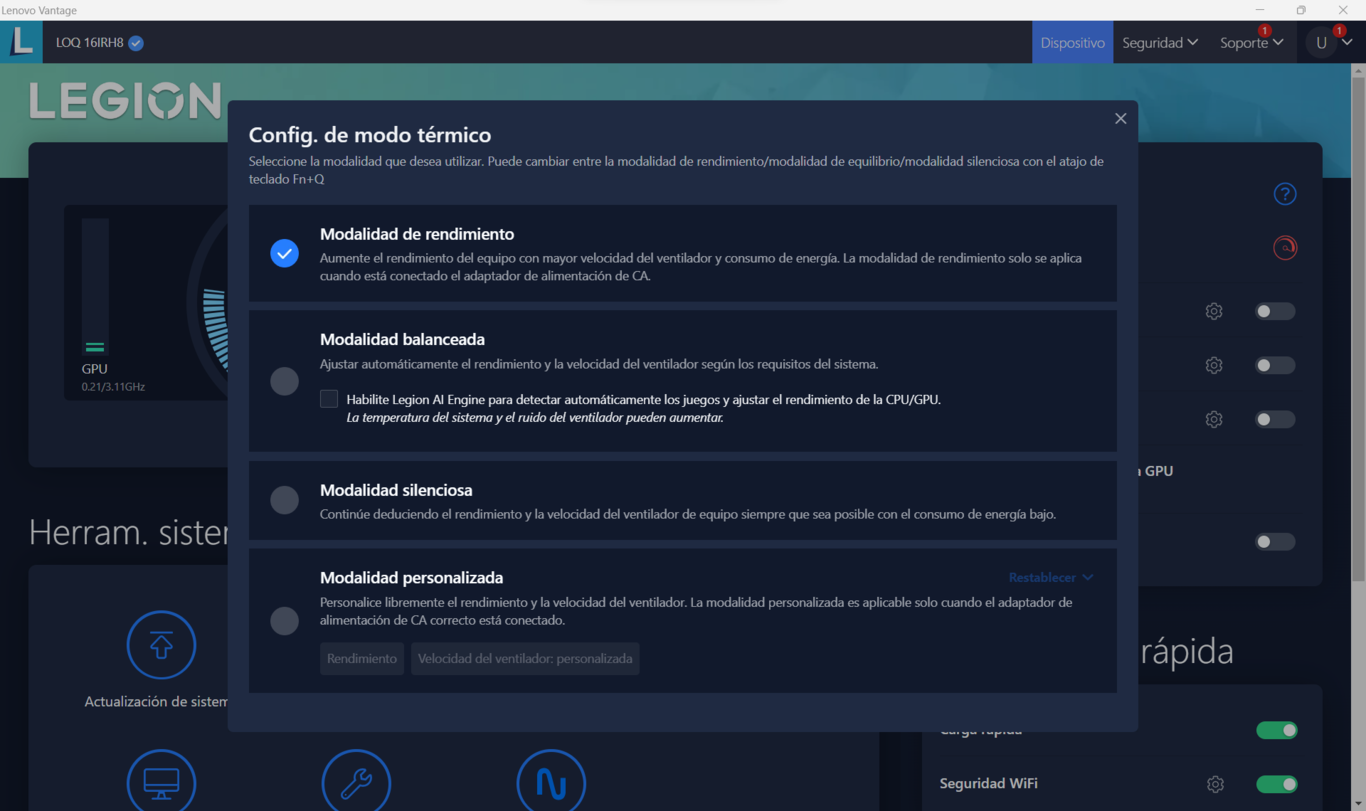Click the Lenovo Vantage L logo icon
Viewport: 1366px width, 811px height.
(x=21, y=42)
